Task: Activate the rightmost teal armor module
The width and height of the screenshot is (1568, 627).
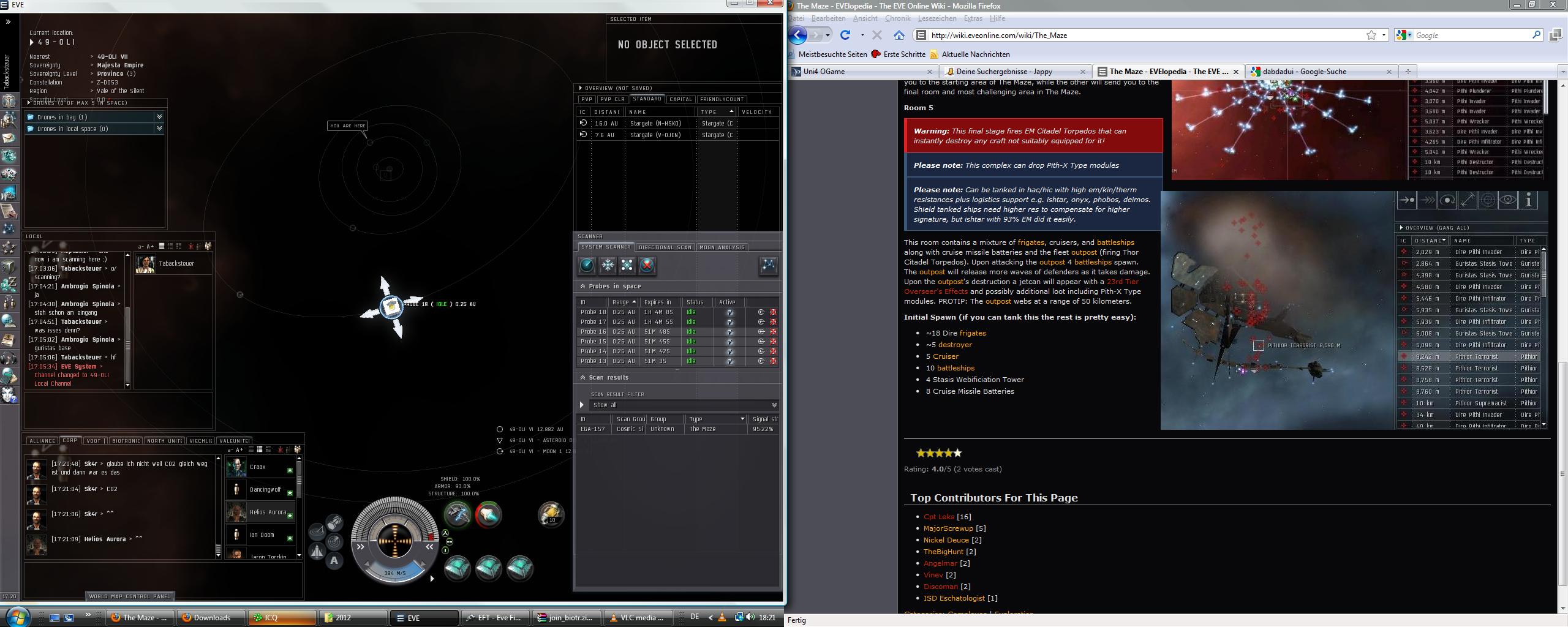Action: coord(519,568)
